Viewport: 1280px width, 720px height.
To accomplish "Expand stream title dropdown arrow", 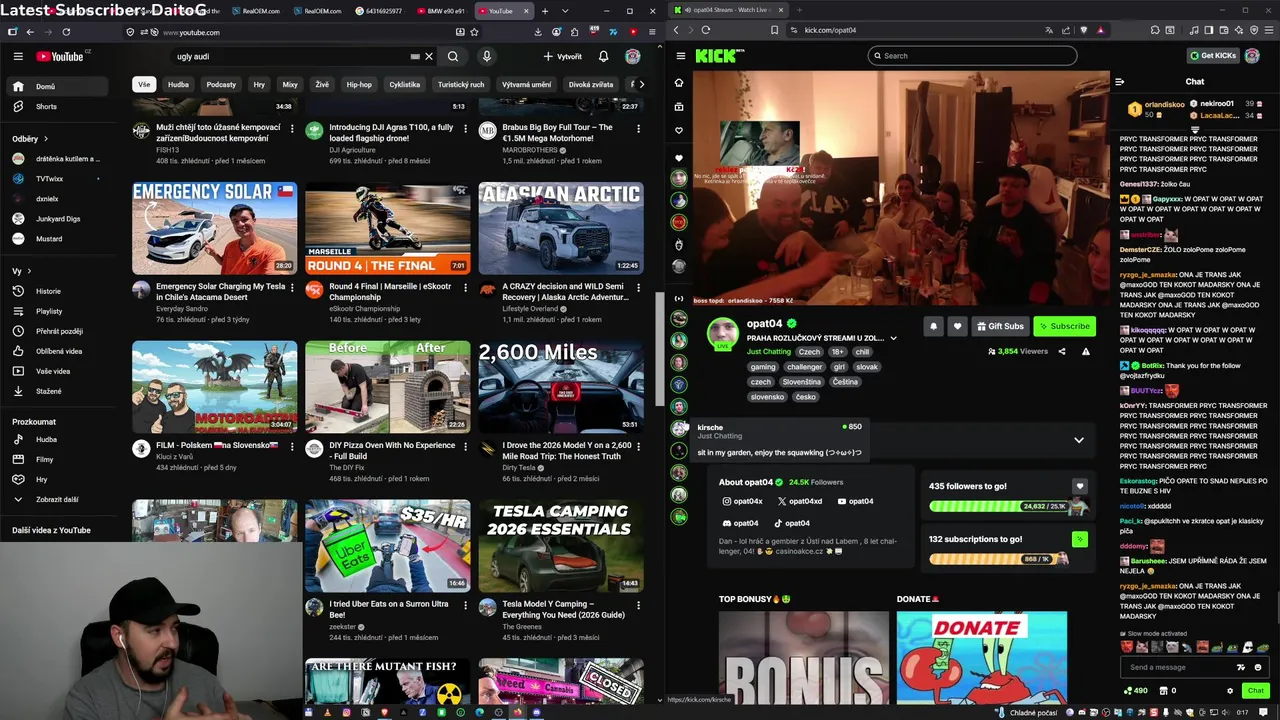I will (893, 338).
